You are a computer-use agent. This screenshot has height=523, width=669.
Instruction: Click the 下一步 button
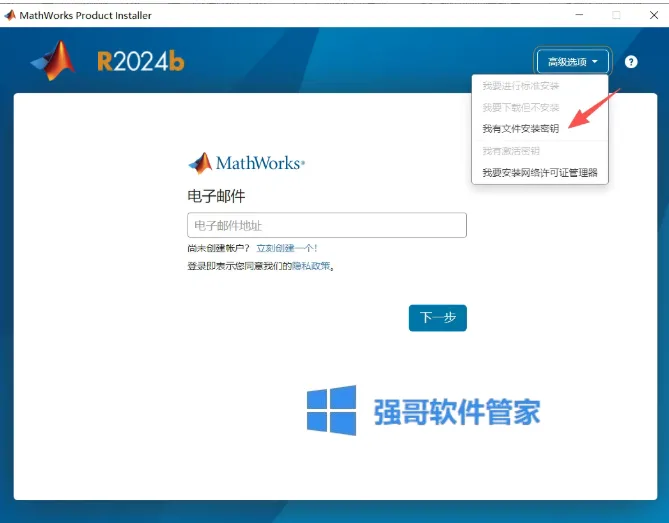(x=438, y=318)
